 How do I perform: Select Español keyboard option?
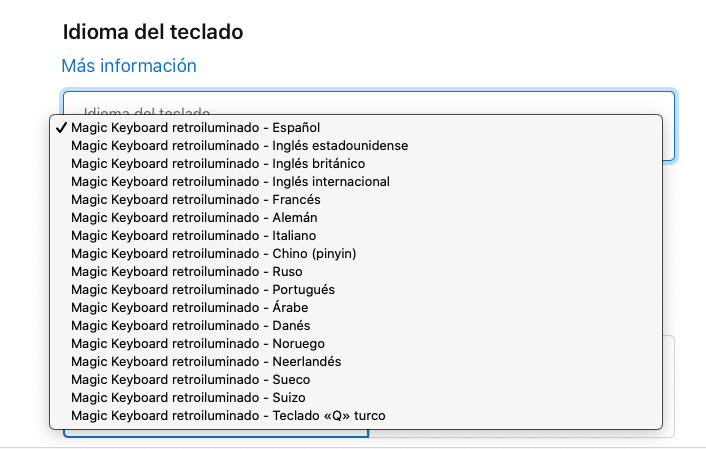pos(195,127)
